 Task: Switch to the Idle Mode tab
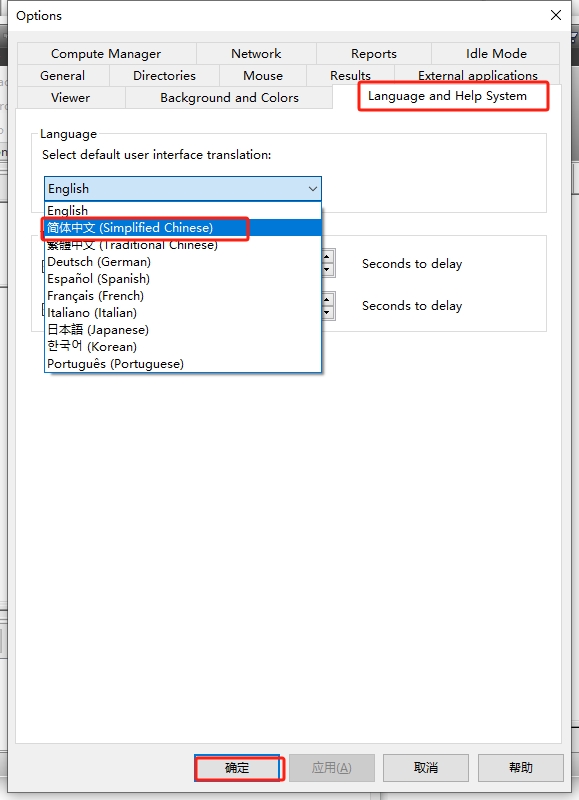[x=496, y=54]
